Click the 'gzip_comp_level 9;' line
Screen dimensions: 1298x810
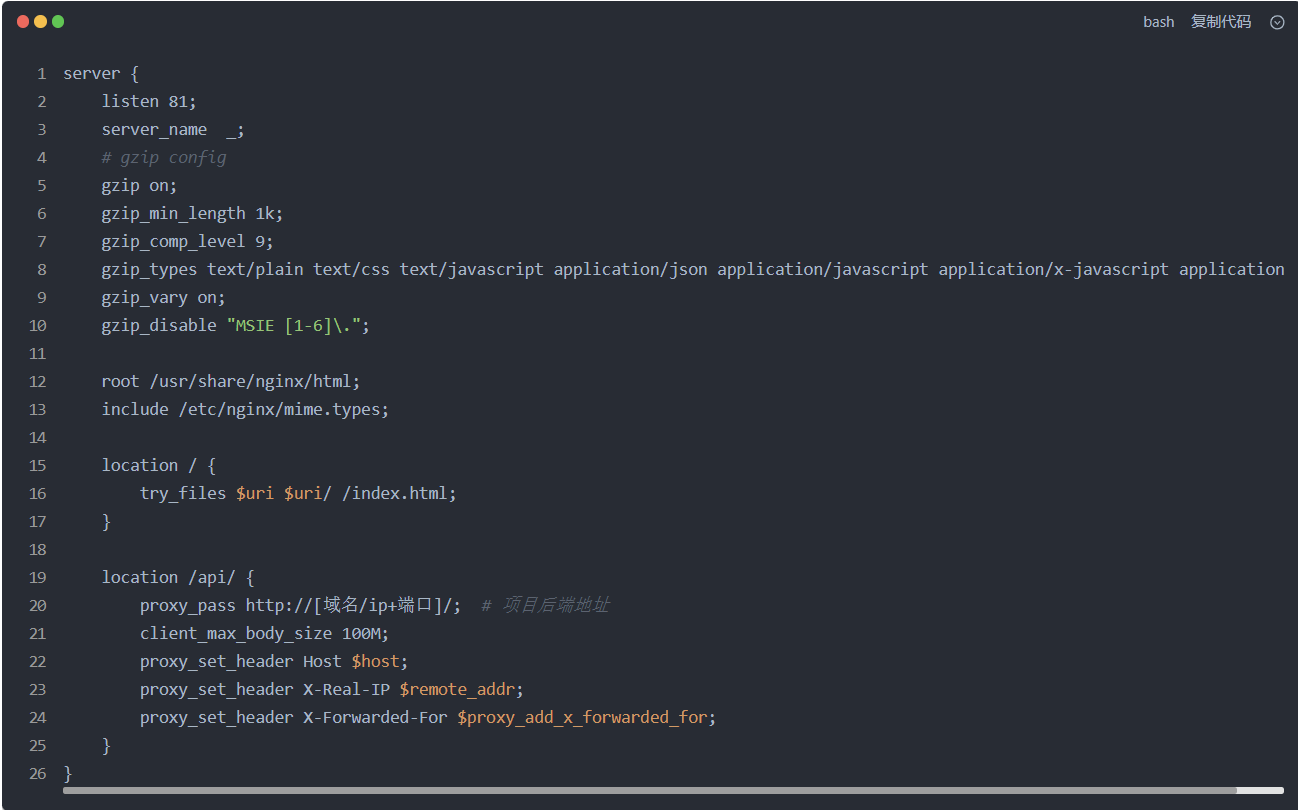coord(187,241)
